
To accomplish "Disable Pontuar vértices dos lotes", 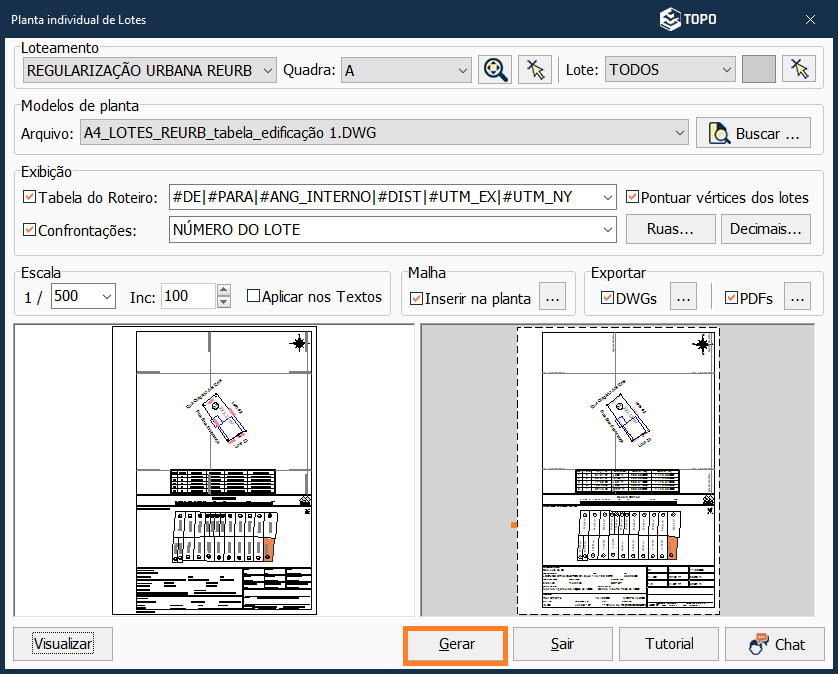I will click(x=633, y=197).
